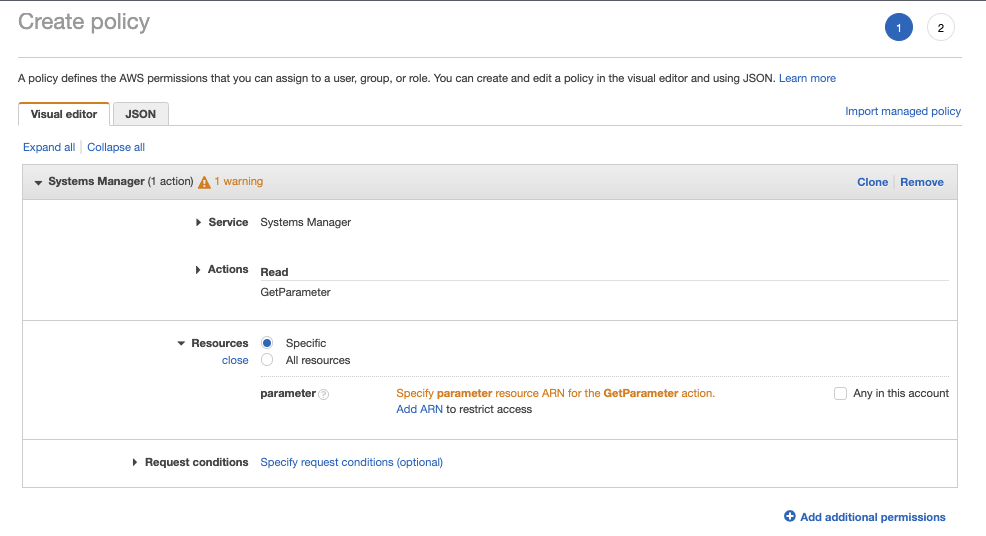Clone the Systems Manager permission block
The height and width of the screenshot is (536, 986).
(873, 182)
